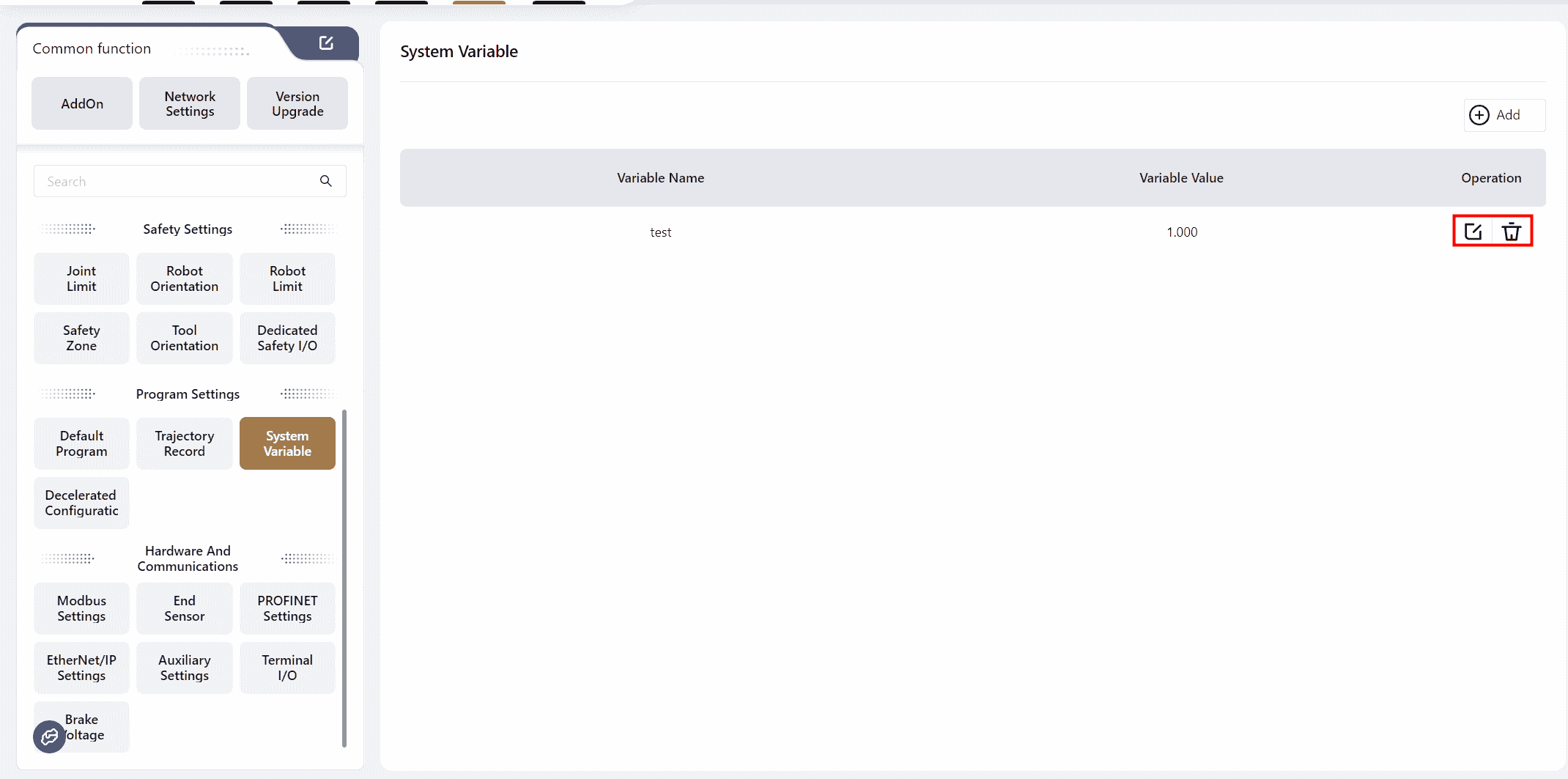Click the search magnifier icon

coord(326,181)
